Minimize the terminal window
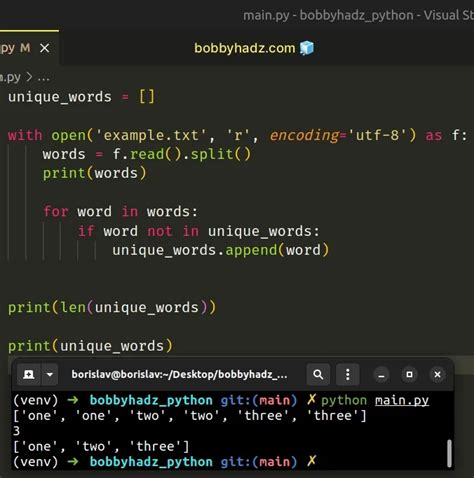This screenshot has width=474, height=478. coord(381,375)
